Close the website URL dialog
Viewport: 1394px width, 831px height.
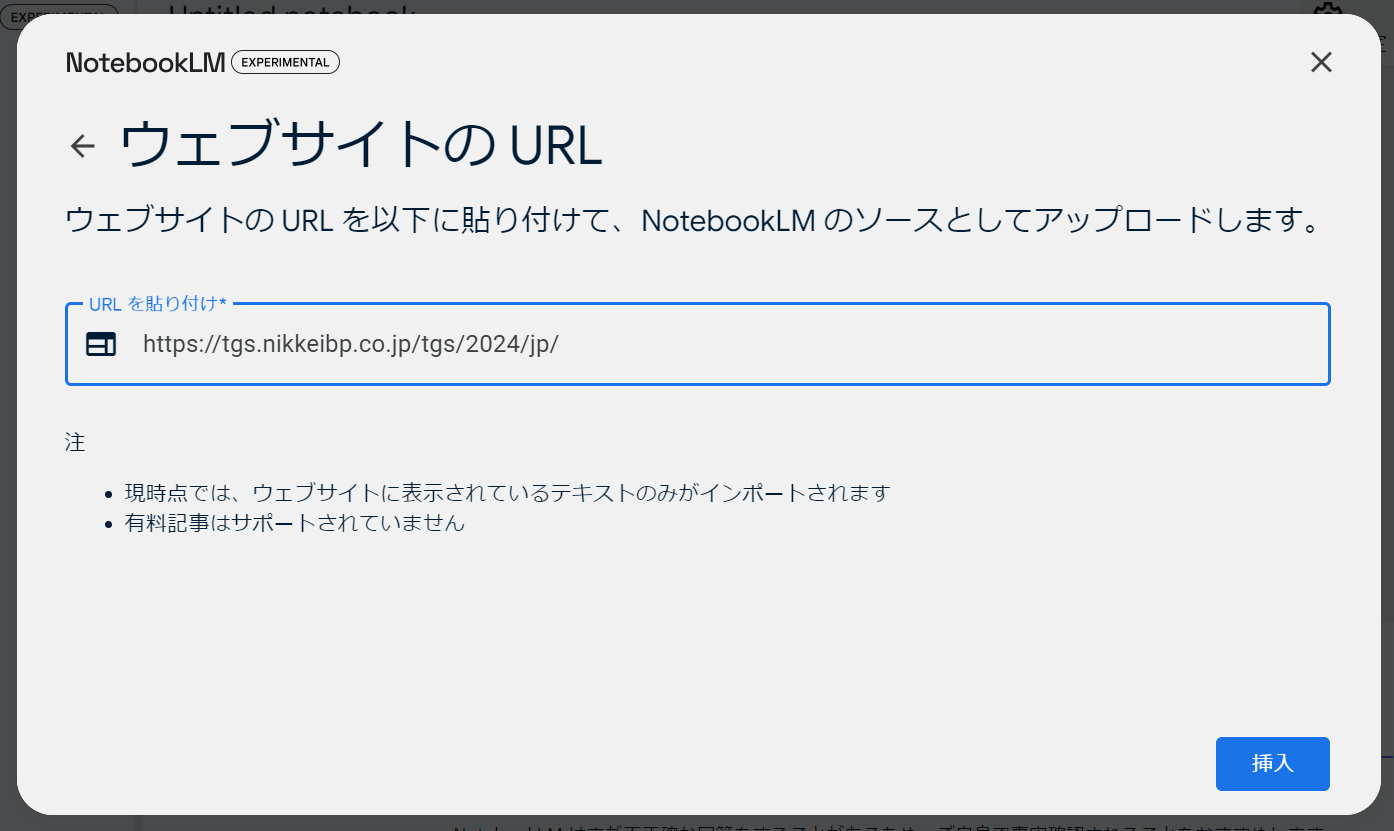(x=1321, y=62)
